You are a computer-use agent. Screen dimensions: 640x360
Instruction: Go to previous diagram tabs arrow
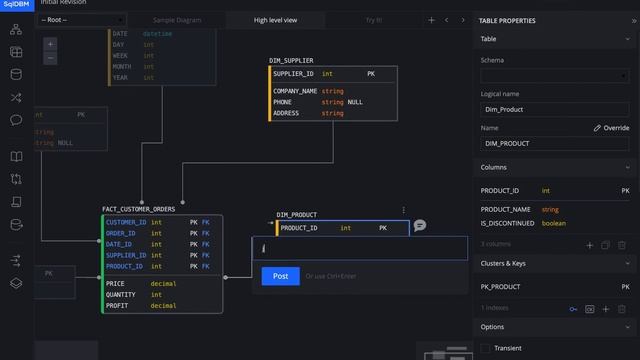coord(447,20)
